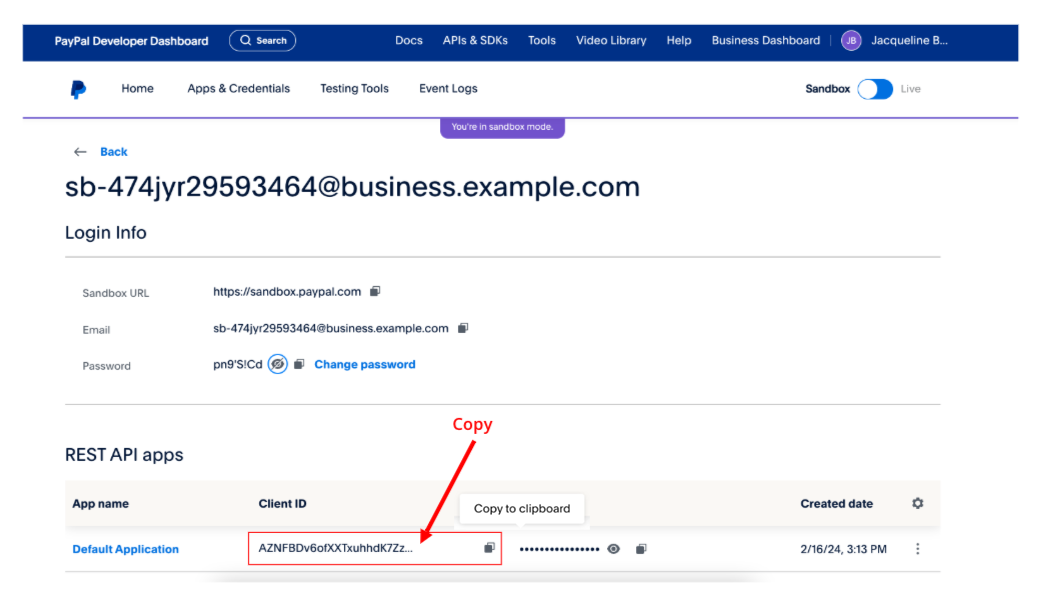This screenshot has height=613, width=1063.
Task: Go back using the left arrow
Action: (80, 152)
